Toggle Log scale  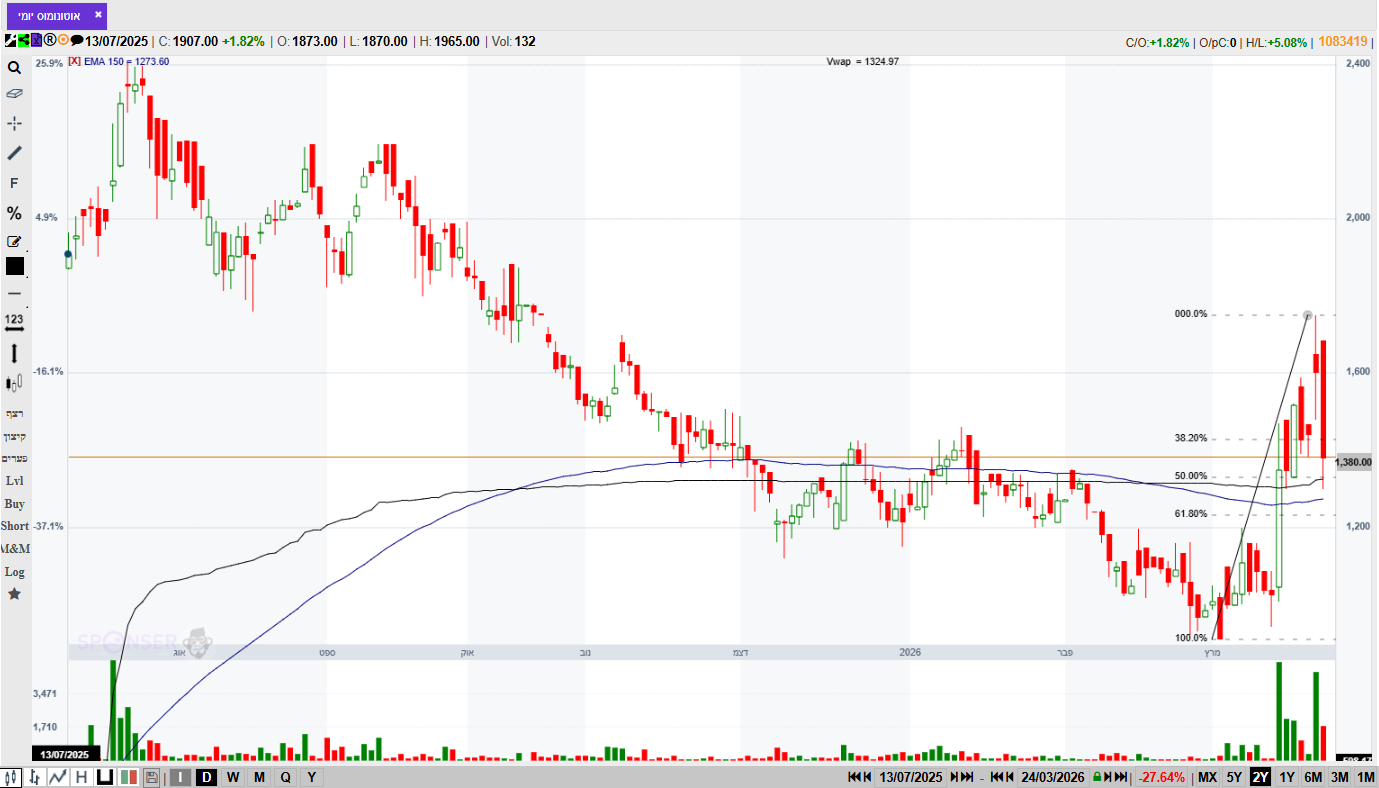coord(14,572)
